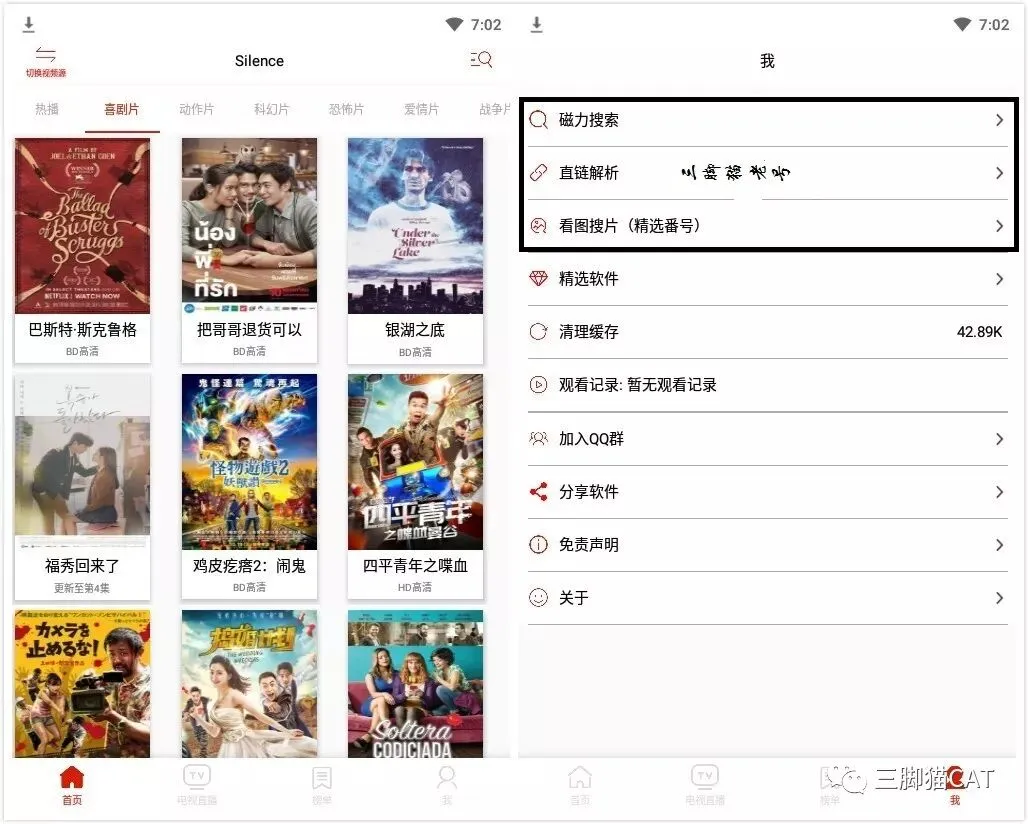
Task: Click the 关于 smiley icon
Action: 538,598
